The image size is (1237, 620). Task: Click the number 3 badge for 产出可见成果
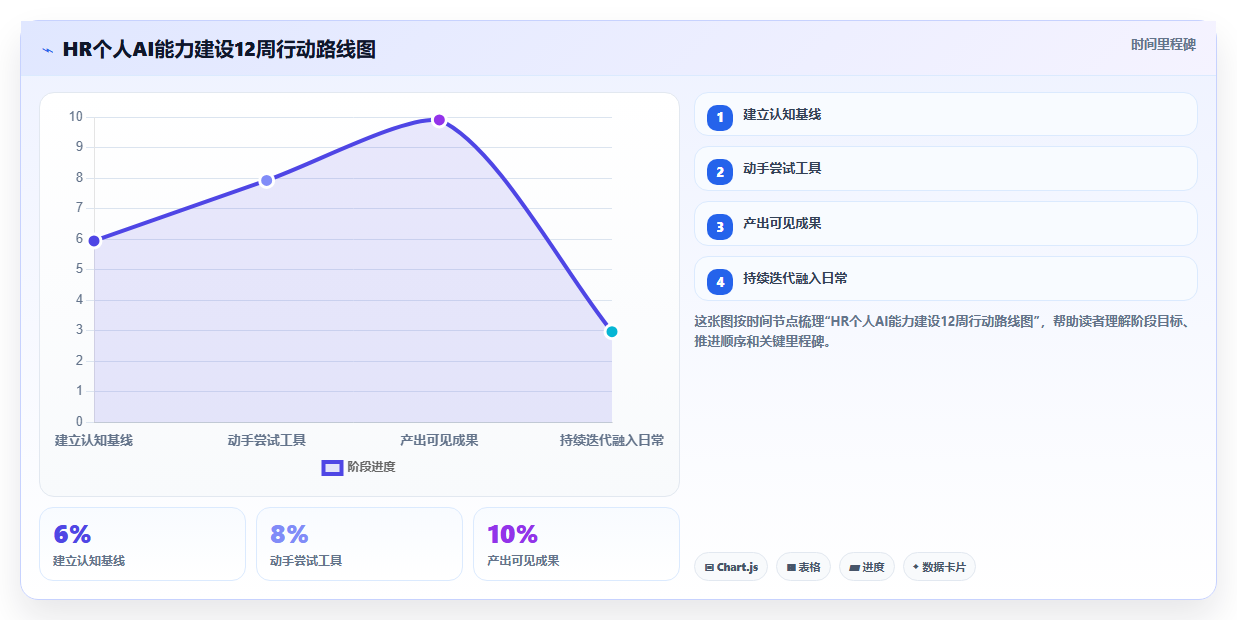719,227
